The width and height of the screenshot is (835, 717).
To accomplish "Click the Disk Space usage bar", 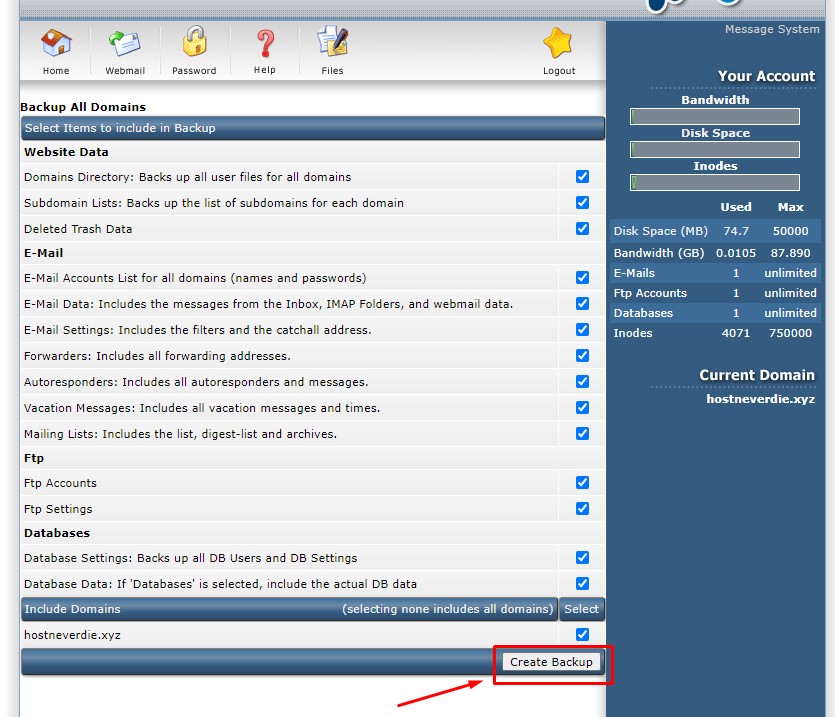I will click(715, 150).
